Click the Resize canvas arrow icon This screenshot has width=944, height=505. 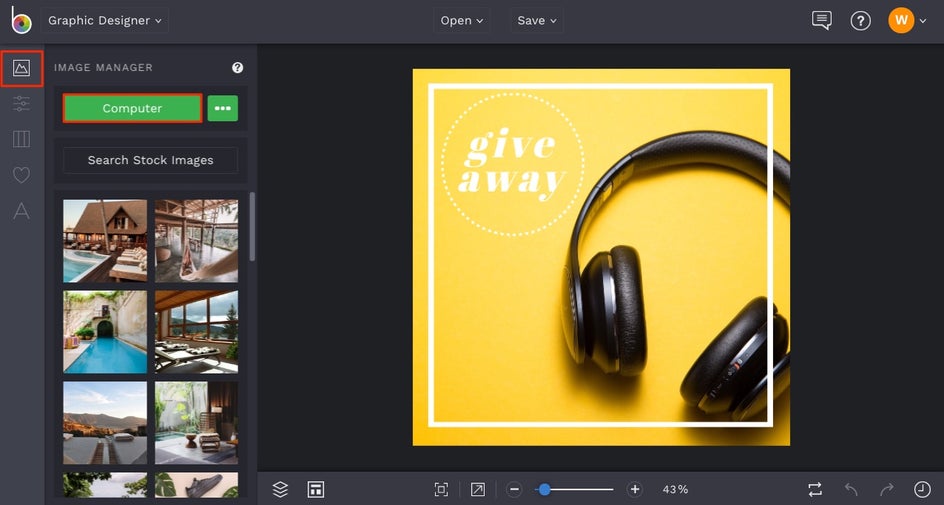[x=478, y=489]
